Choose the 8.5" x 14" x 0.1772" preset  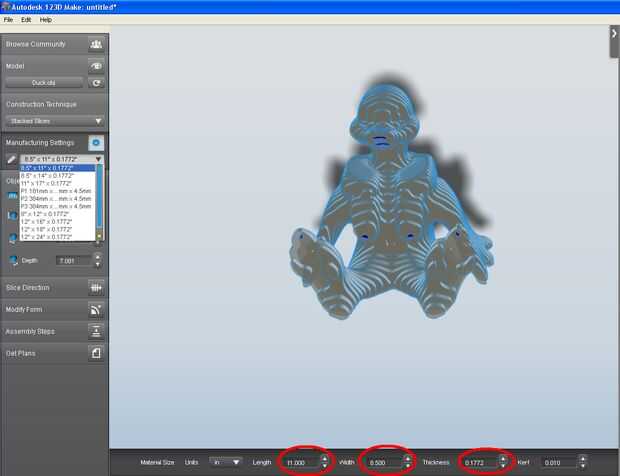58,176
